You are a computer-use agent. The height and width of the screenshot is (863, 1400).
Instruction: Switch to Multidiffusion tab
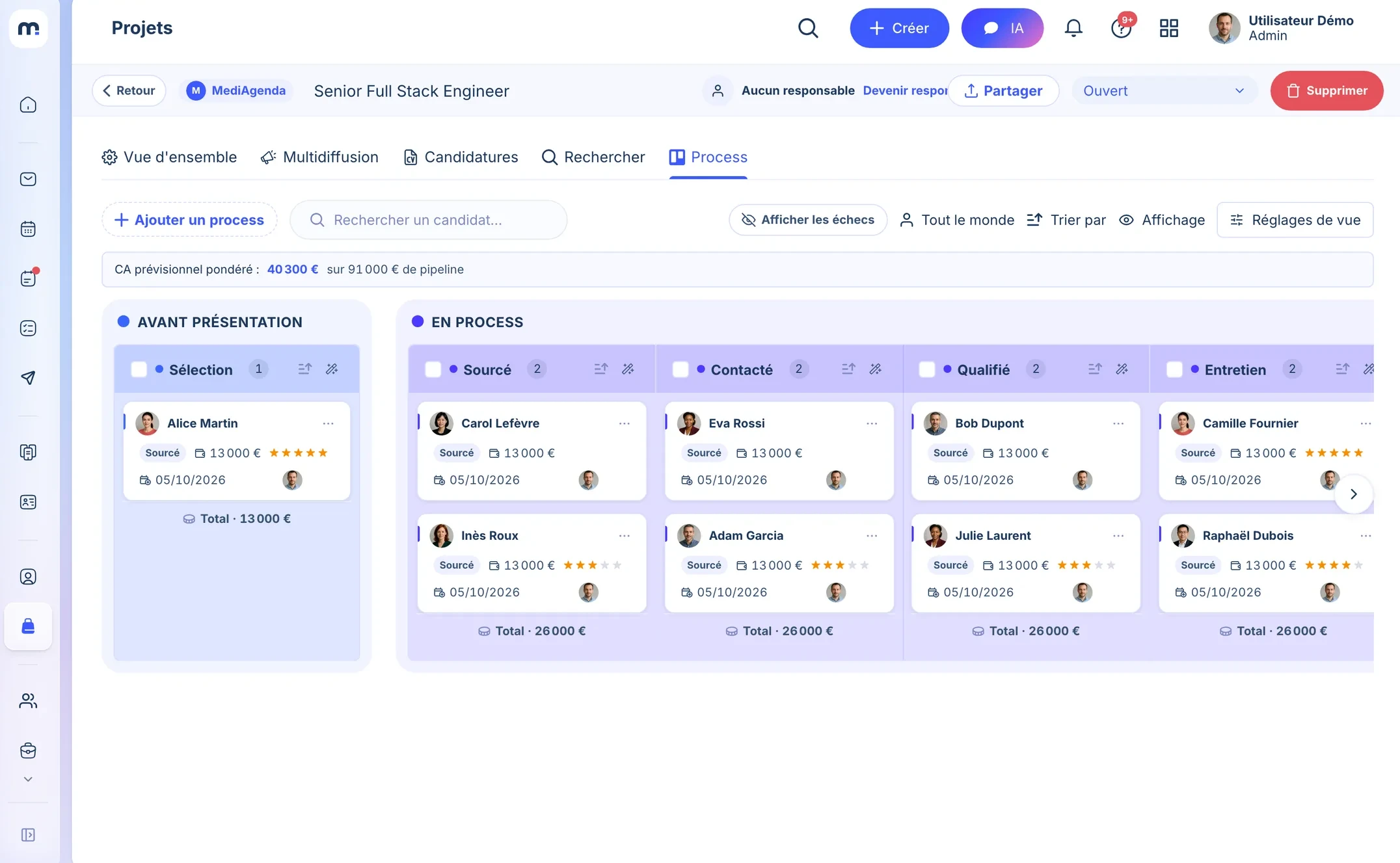tap(319, 157)
